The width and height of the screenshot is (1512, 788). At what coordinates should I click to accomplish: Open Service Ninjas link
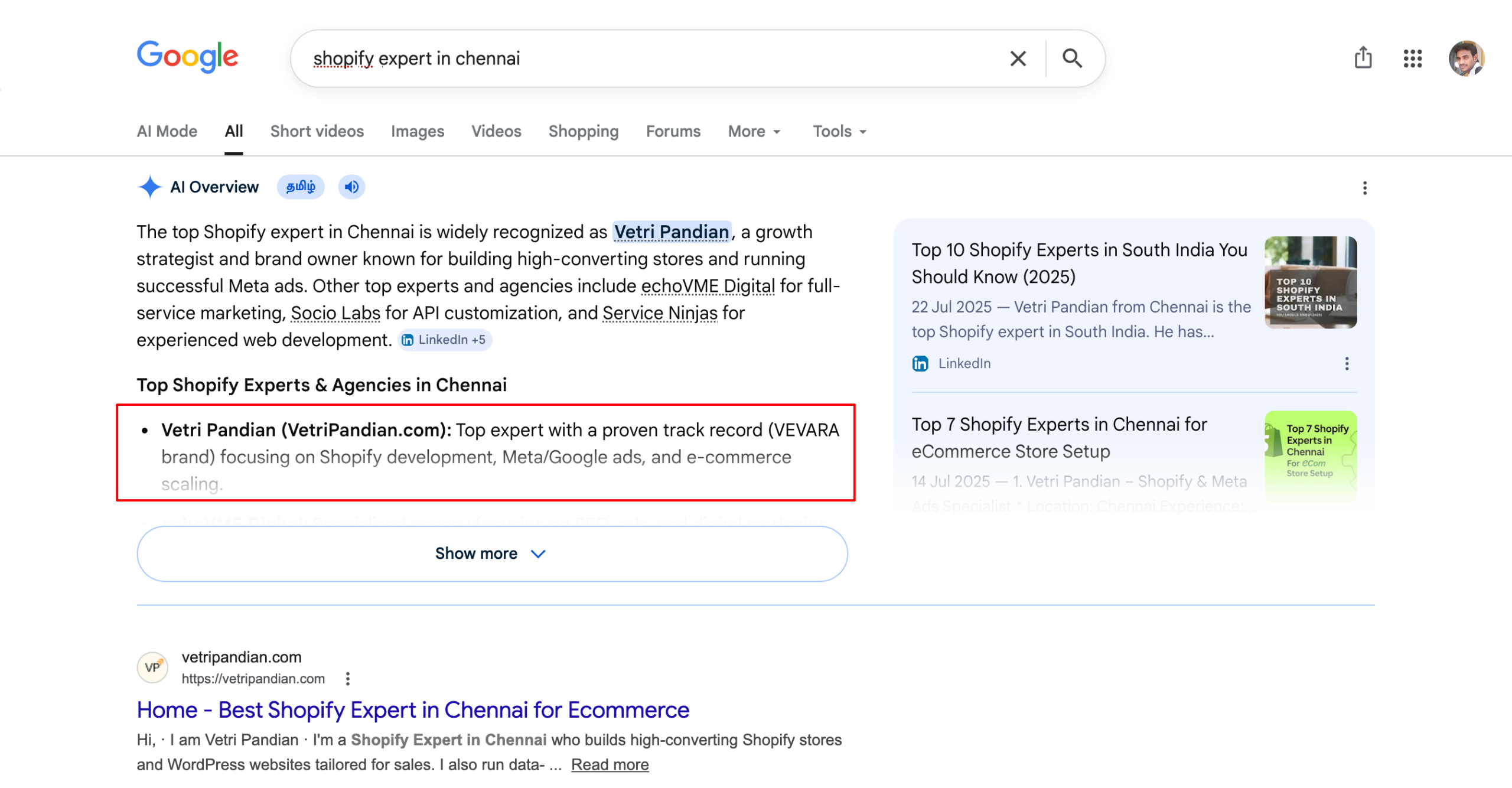point(660,313)
